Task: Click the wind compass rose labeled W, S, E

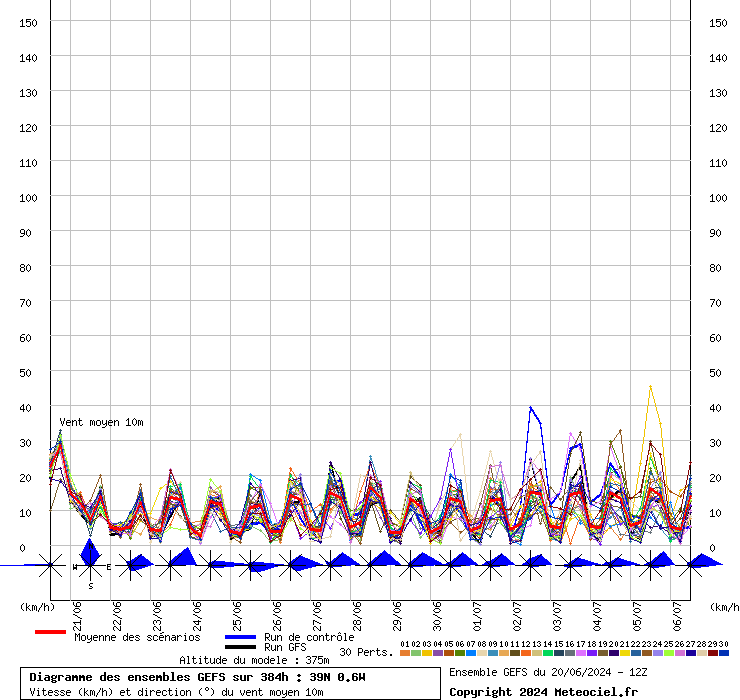Action: (90, 566)
